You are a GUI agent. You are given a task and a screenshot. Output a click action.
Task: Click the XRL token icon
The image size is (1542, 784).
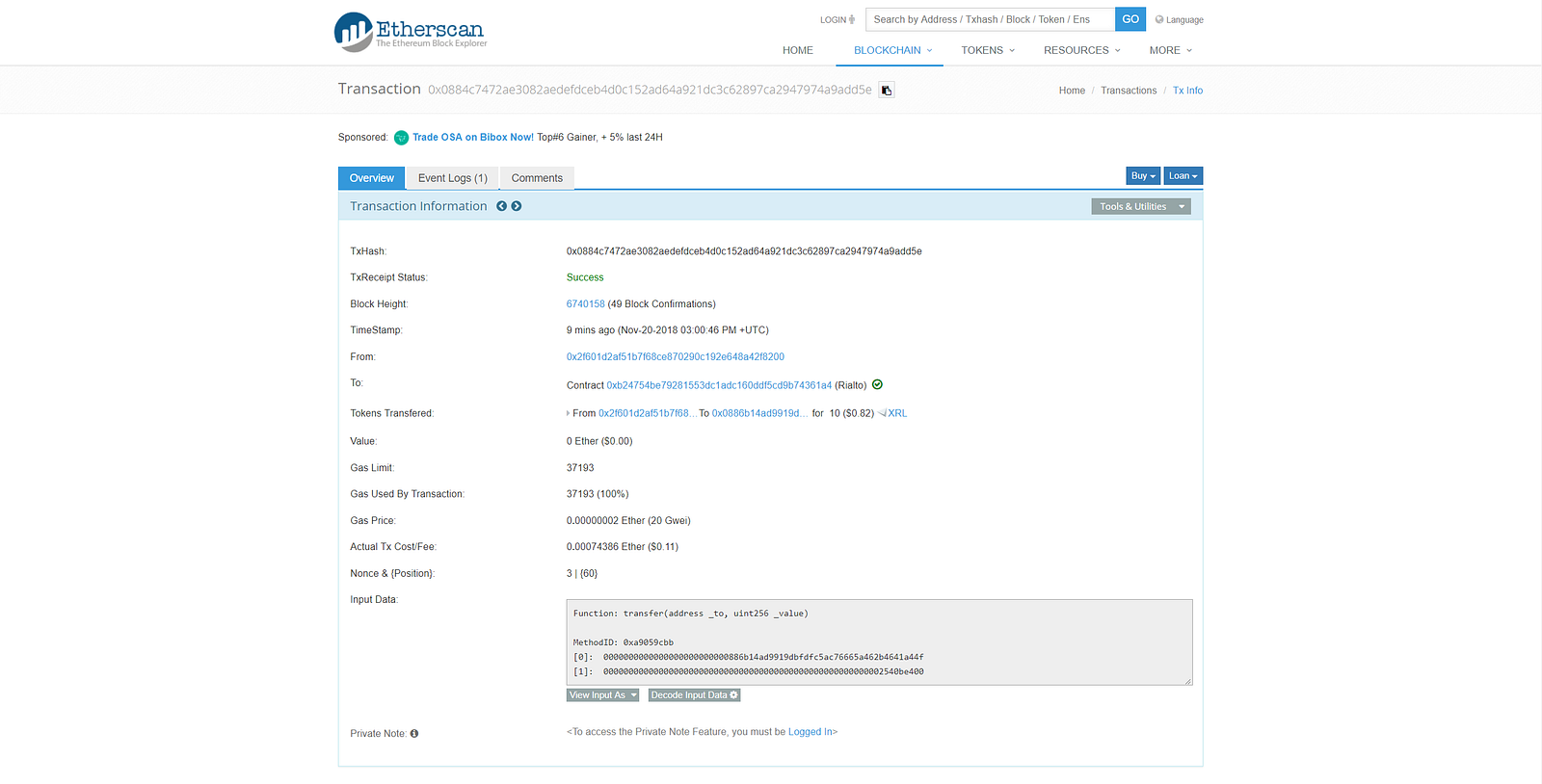coord(882,413)
